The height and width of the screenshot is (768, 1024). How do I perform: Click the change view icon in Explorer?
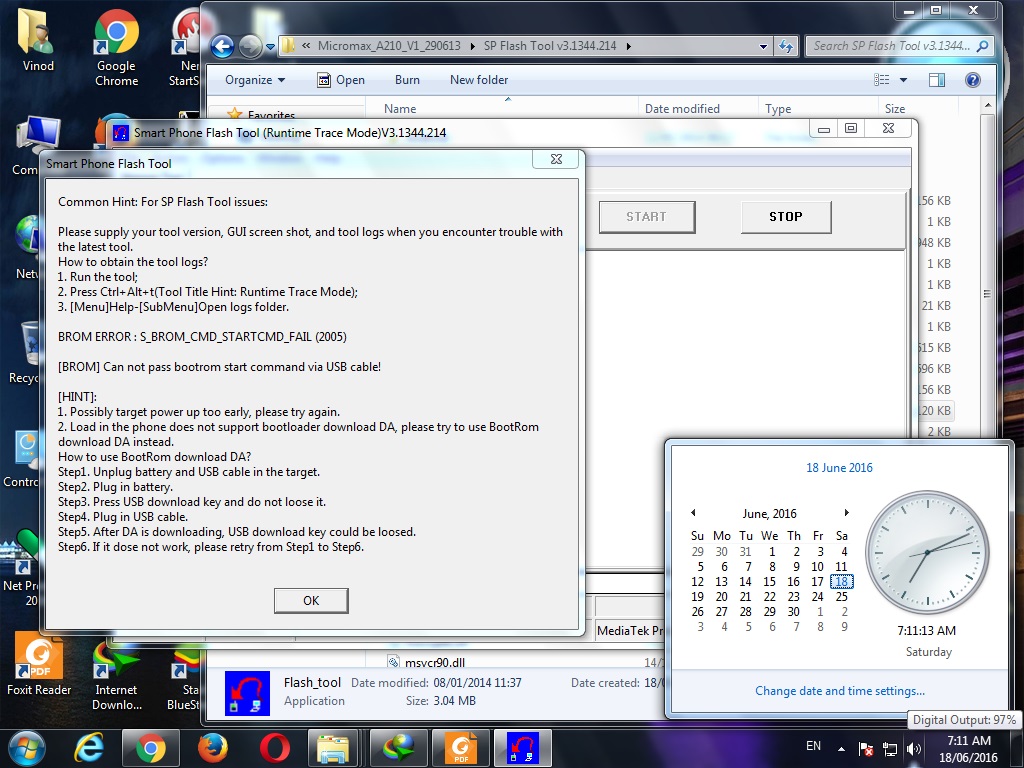[x=882, y=80]
